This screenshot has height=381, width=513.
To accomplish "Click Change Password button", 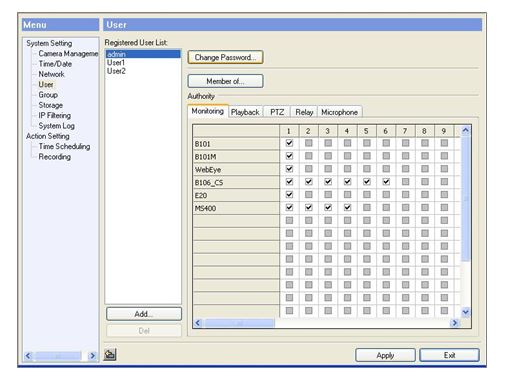I will click(x=225, y=57).
